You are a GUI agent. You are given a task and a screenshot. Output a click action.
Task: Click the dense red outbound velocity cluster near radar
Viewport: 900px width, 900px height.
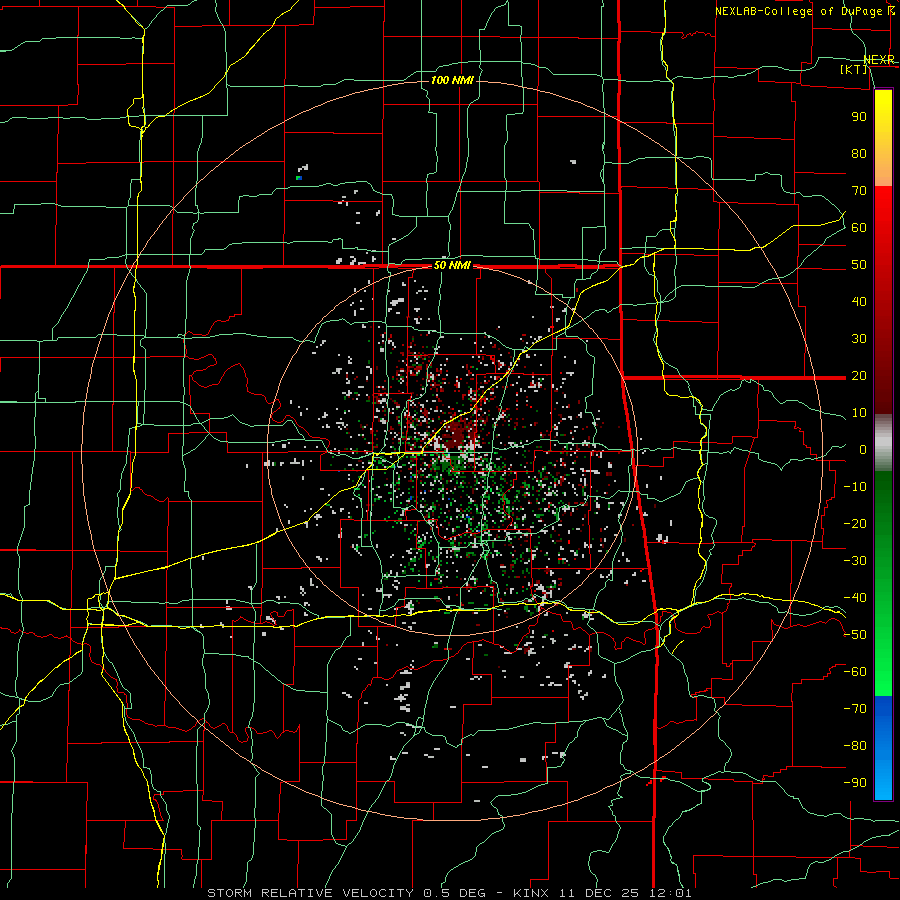click(457, 435)
